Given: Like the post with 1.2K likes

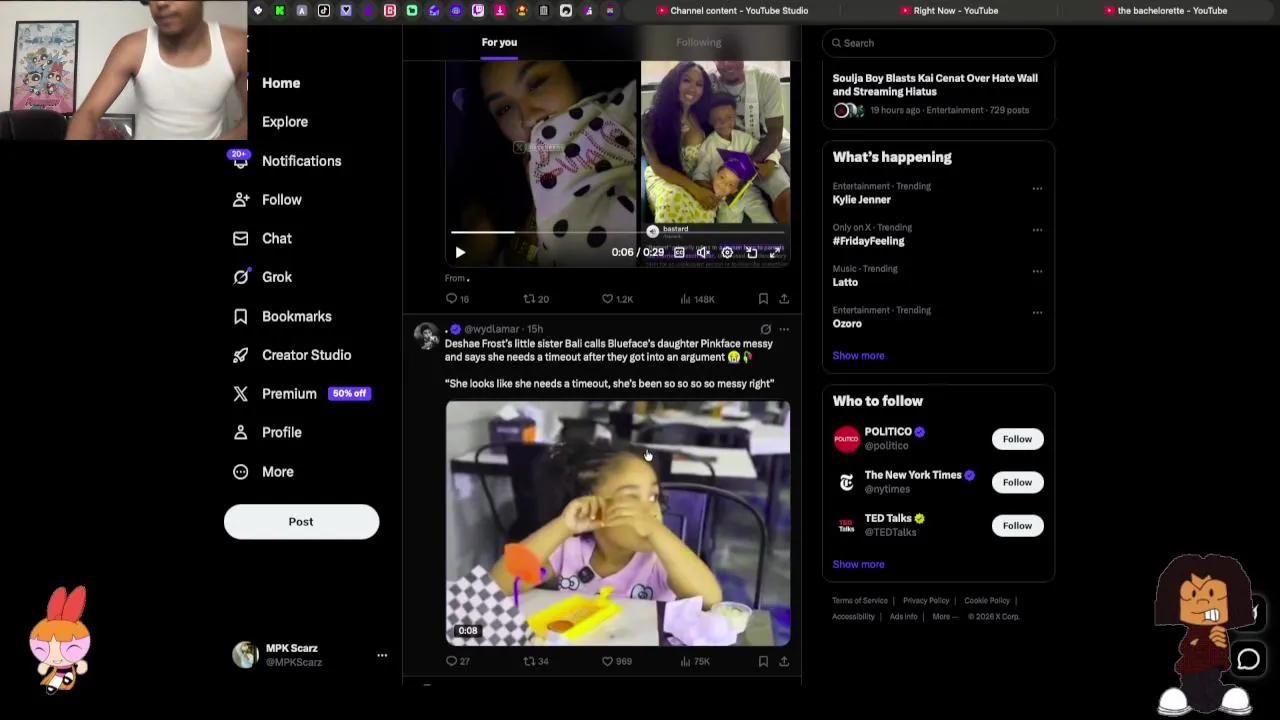Looking at the screenshot, I should coord(617,299).
